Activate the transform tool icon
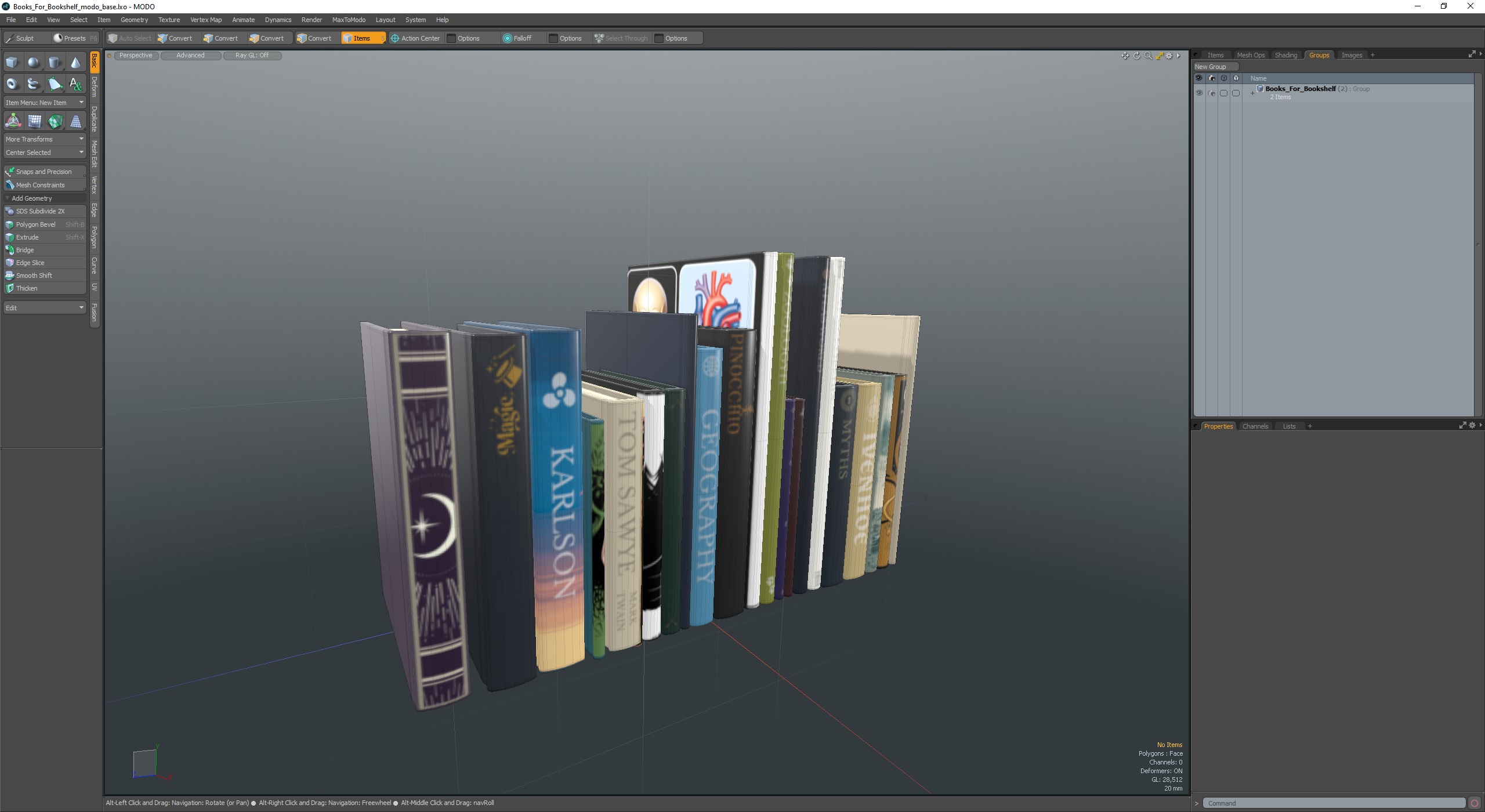The width and height of the screenshot is (1485, 812). click(13, 121)
